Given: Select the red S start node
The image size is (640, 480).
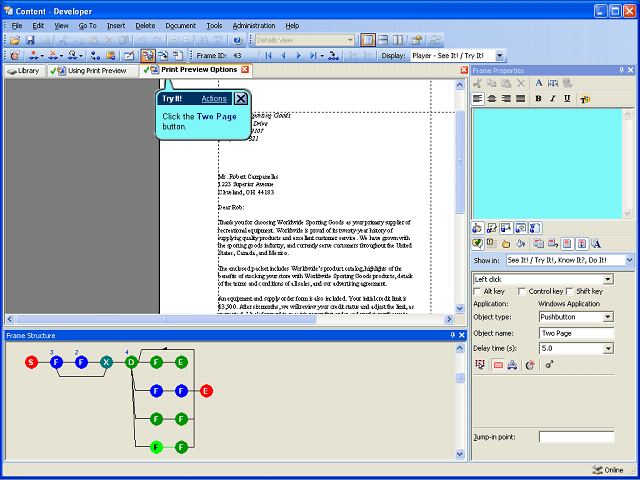Looking at the screenshot, I should click(31, 362).
